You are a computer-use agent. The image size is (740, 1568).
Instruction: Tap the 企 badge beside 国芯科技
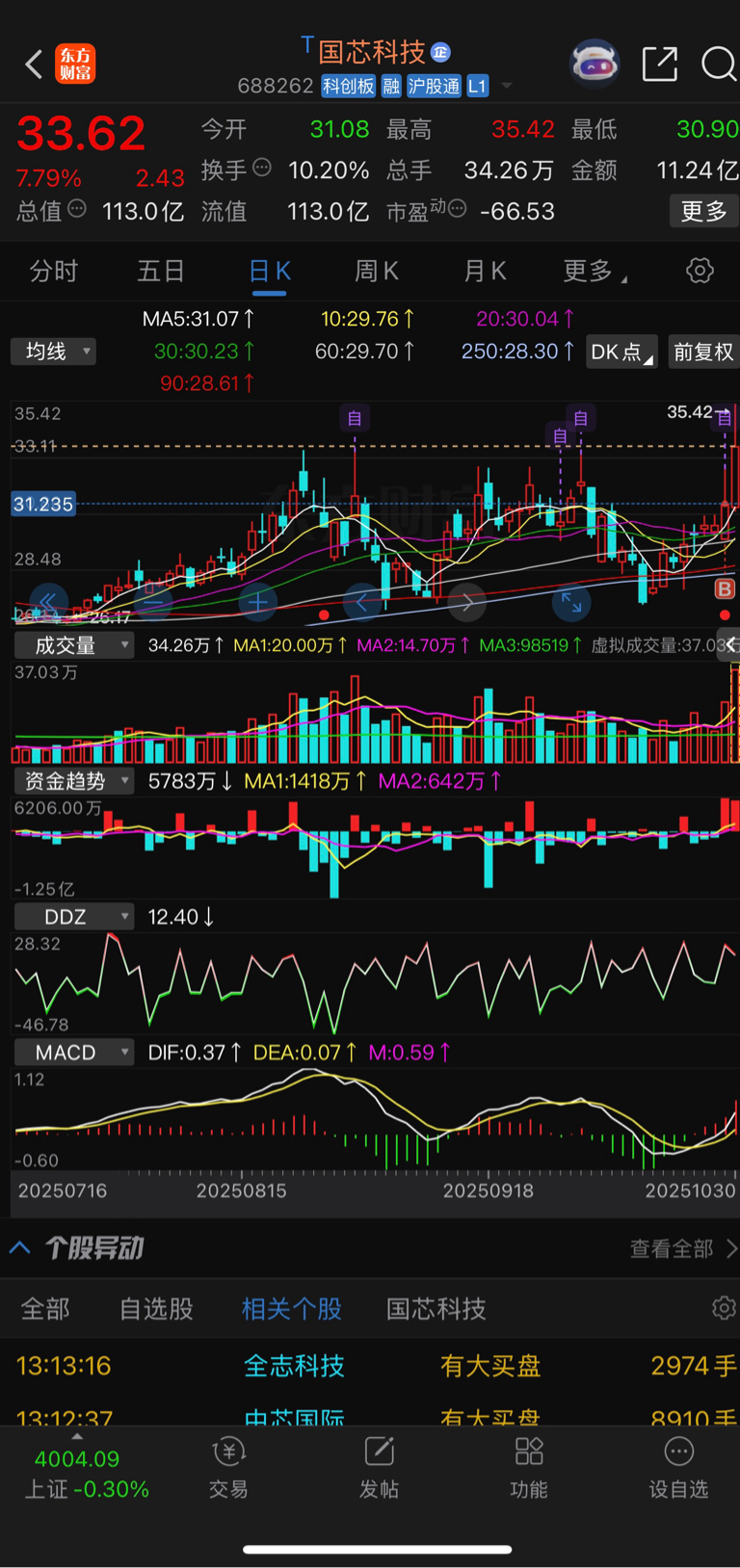tap(440, 51)
